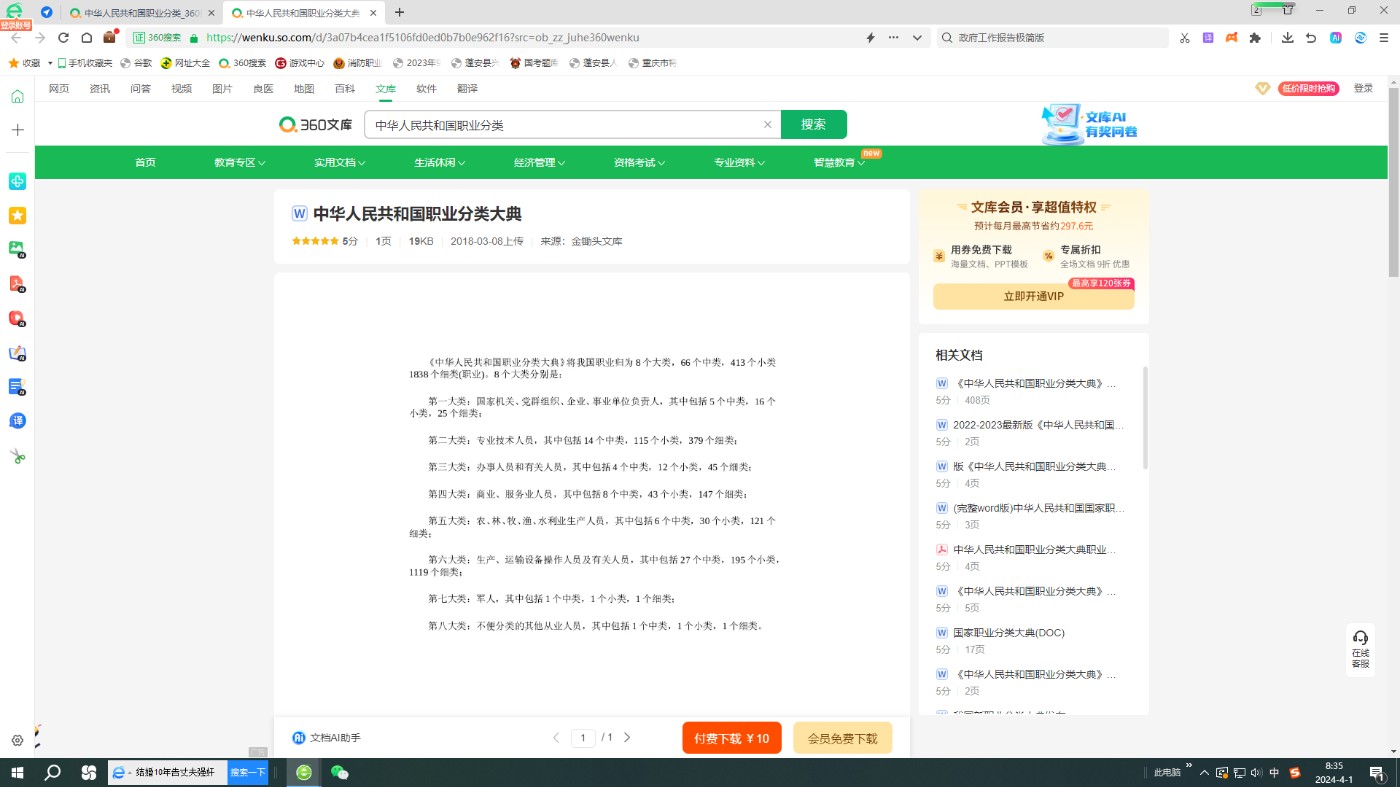The image size is (1400, 787).
Task: Clear the search box with the X icon
Action: 768,125
